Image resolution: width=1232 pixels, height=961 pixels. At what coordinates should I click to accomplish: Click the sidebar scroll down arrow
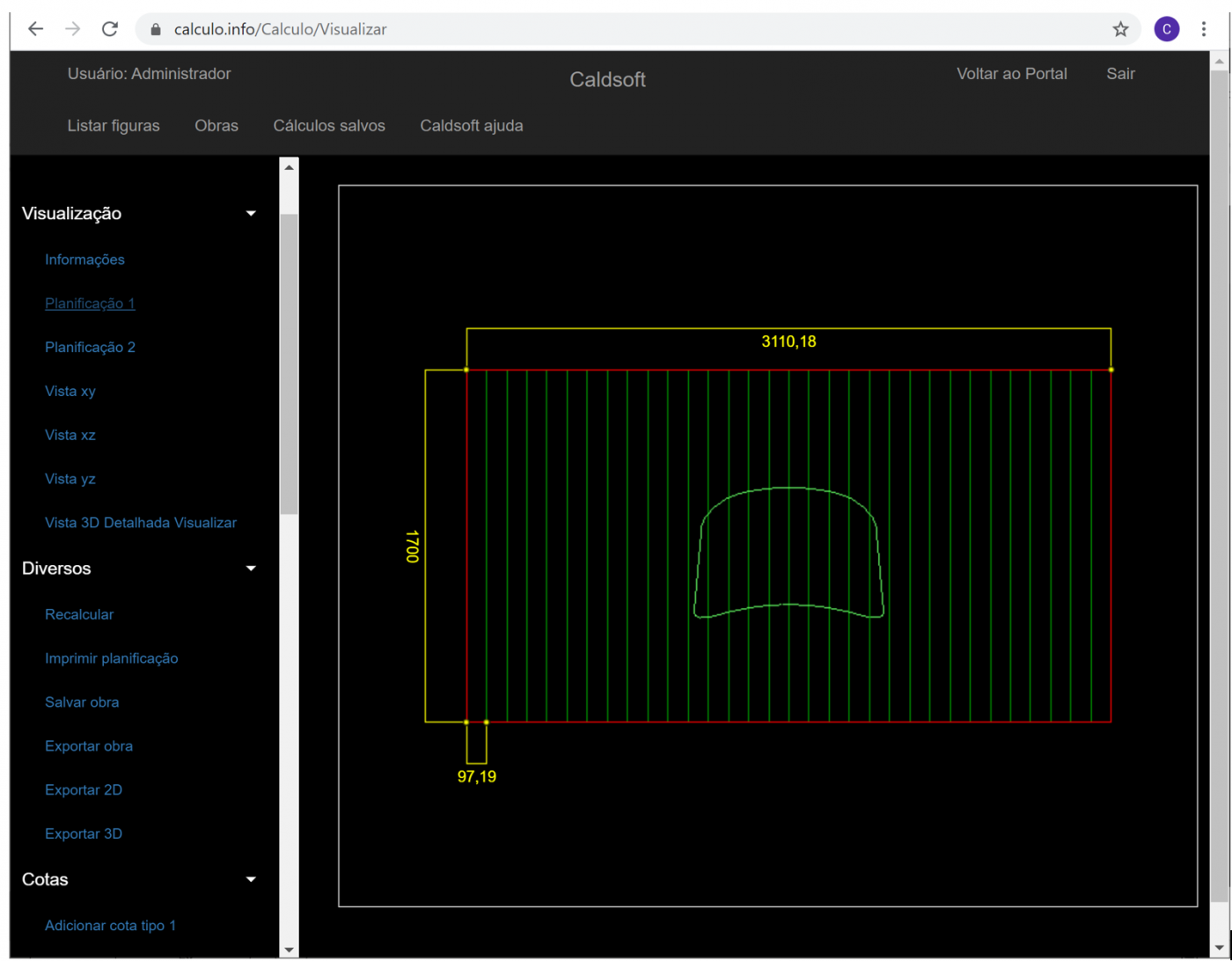click(x=289, y=950)
